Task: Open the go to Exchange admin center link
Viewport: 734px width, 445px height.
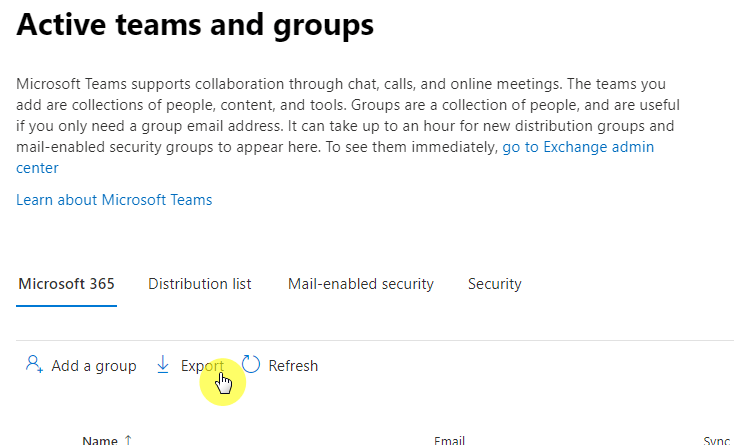Action: click(x=578, y=147)
